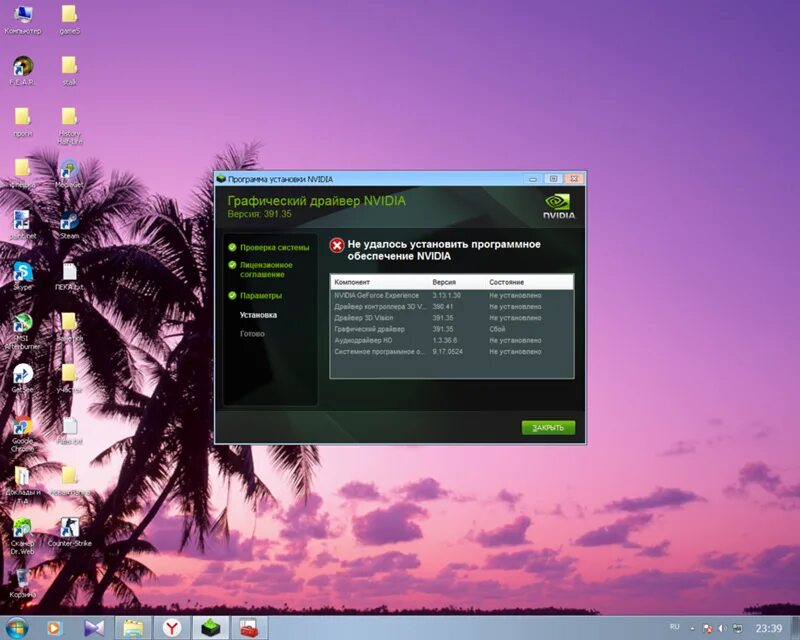800x640 pixels.
Task: Select the ПЕКА.txt file icon
Action: 69,276
